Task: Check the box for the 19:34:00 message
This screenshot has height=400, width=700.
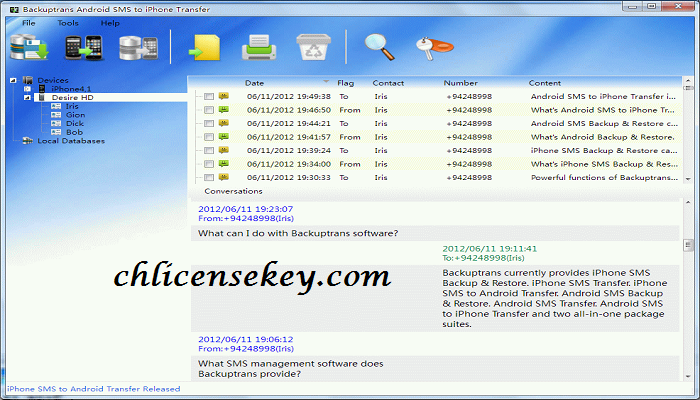Action: tap(209, 164)
